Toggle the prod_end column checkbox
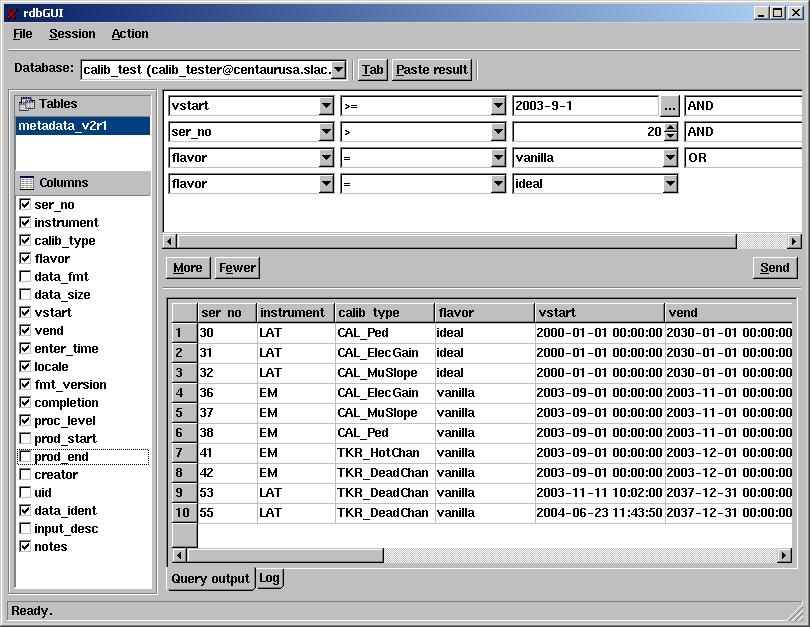 (25, 457)
